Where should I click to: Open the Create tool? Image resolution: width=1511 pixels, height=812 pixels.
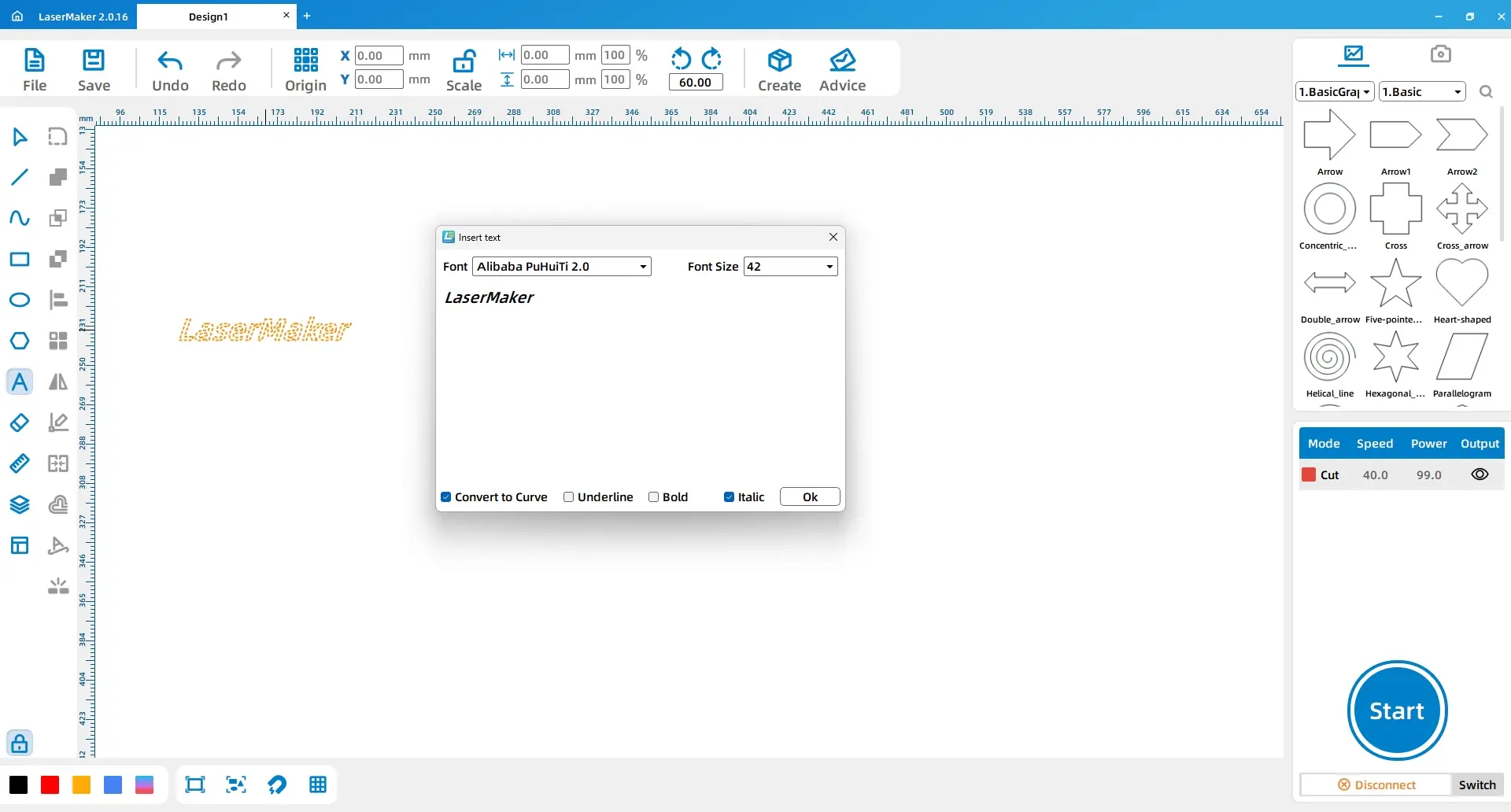click(x=779, y=70)
